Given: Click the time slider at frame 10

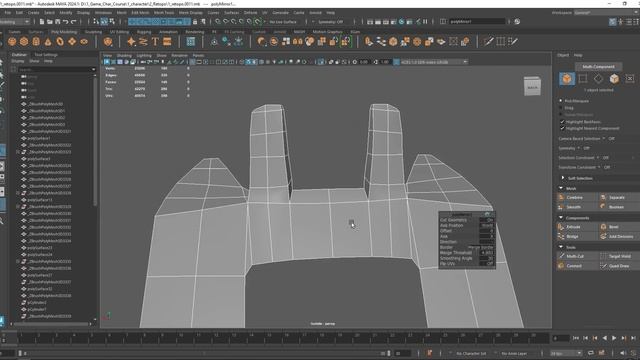Looking at the screenshot, I should pyautogui.click(x=181, y=338).
